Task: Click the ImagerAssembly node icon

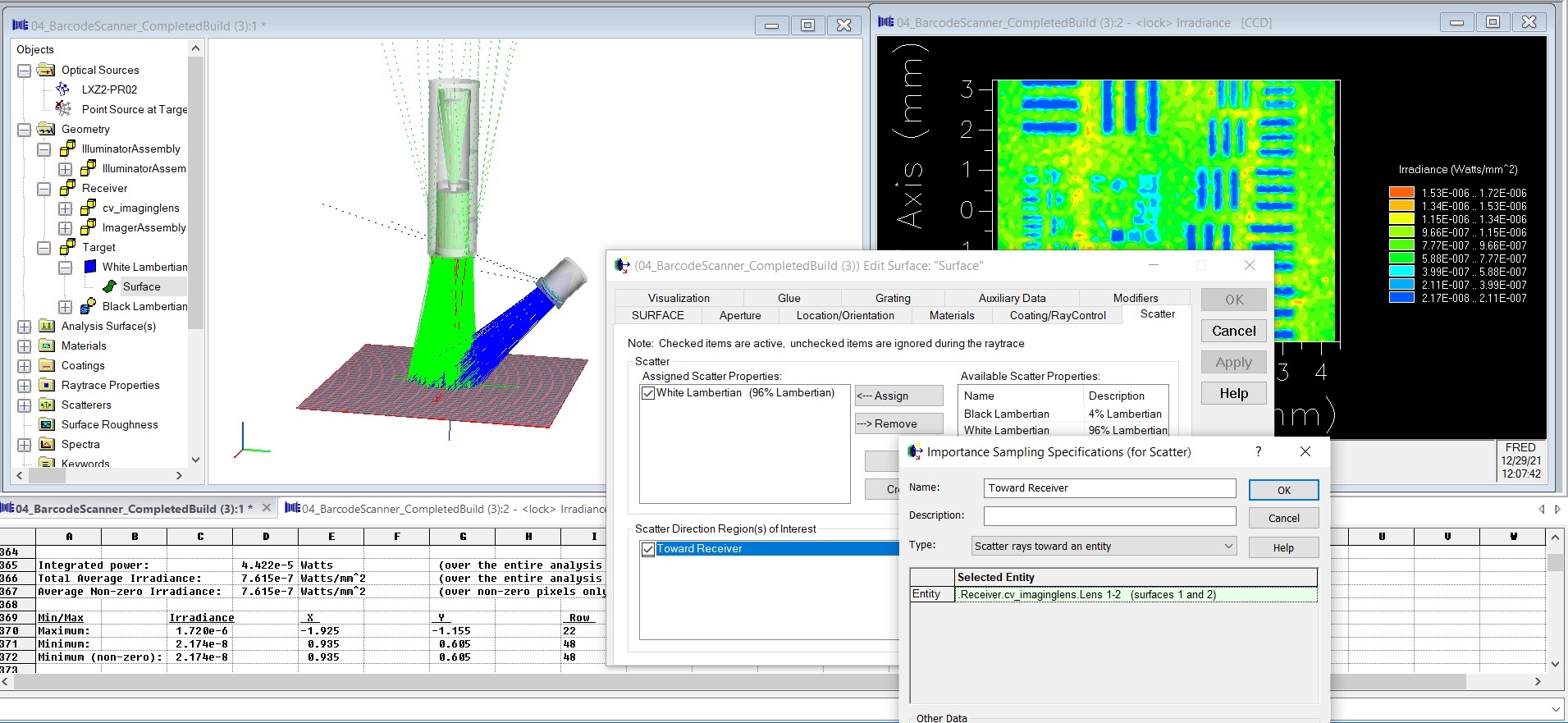Action: point(89,227)
